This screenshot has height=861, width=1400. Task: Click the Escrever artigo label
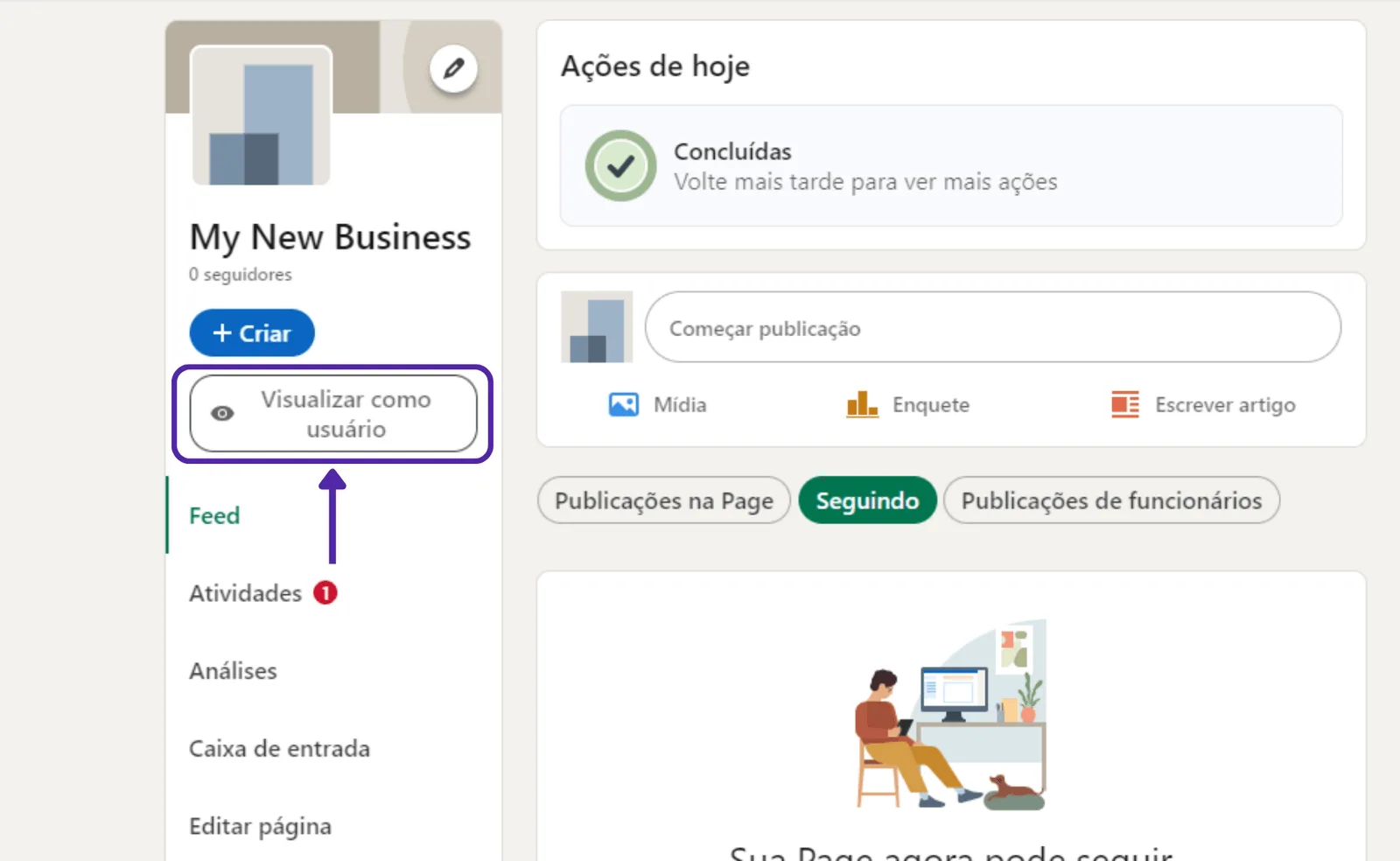point(1225,405)
